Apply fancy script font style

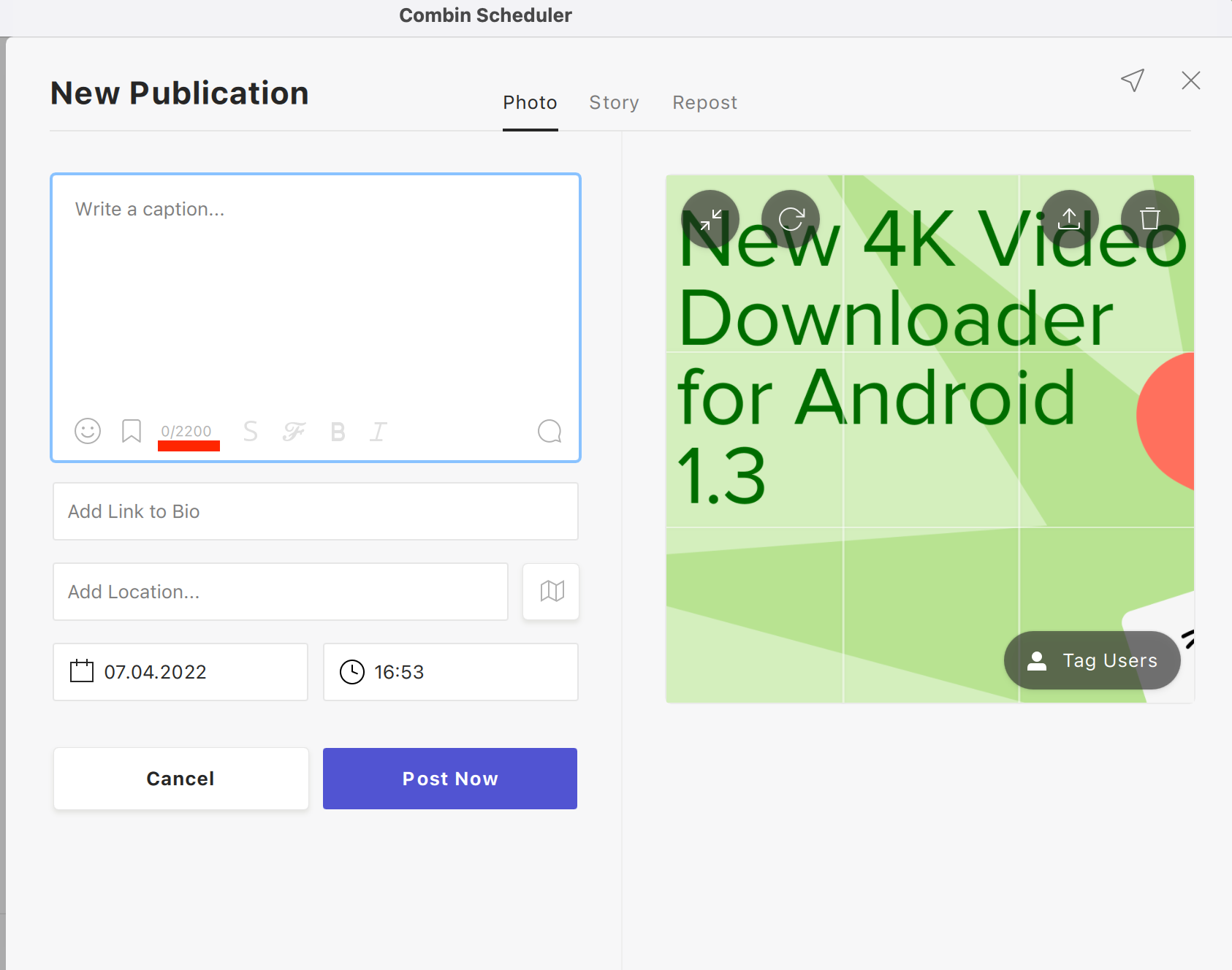coord(294,432)
